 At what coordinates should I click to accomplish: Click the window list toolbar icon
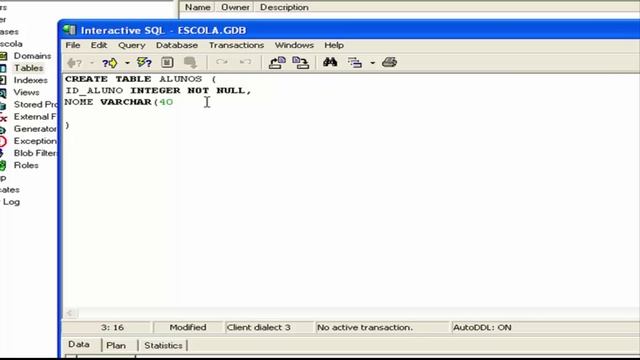354,62
